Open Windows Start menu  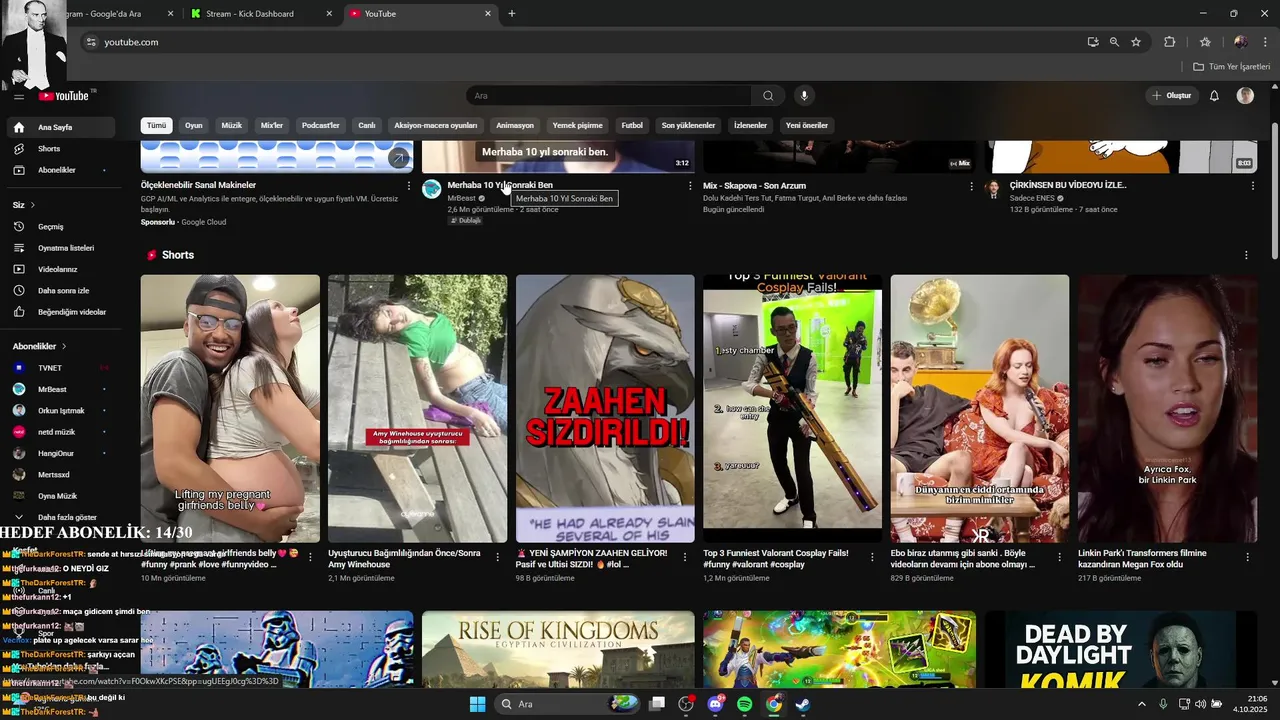pyautogui.click(x=477, y=704)
